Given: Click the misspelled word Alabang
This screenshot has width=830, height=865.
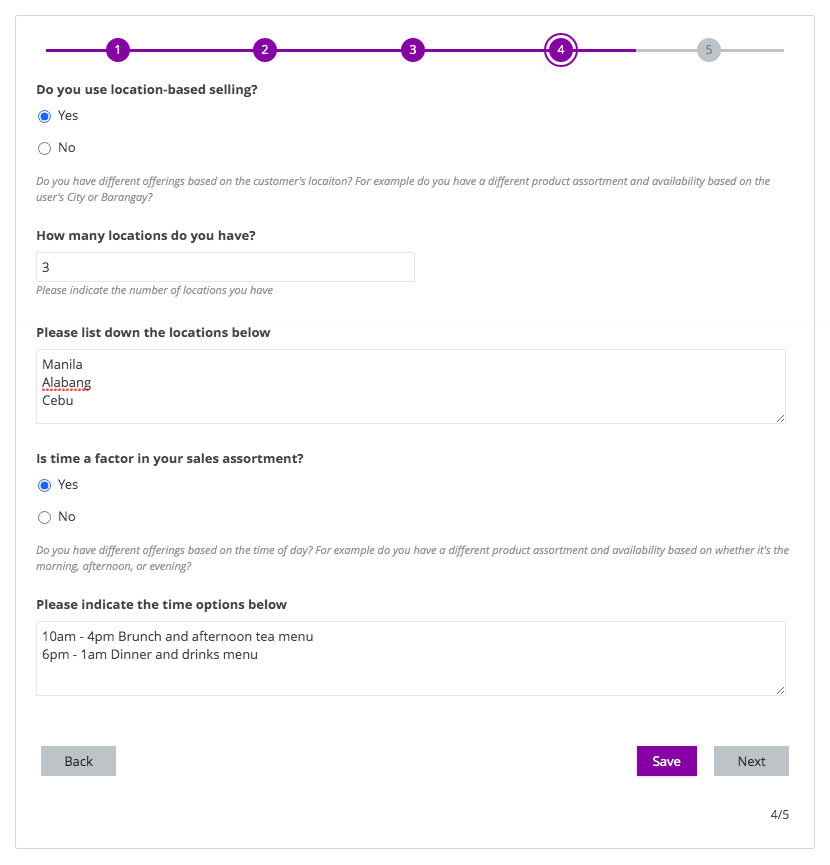Looking at the screenshot, I should coord(67,383).
